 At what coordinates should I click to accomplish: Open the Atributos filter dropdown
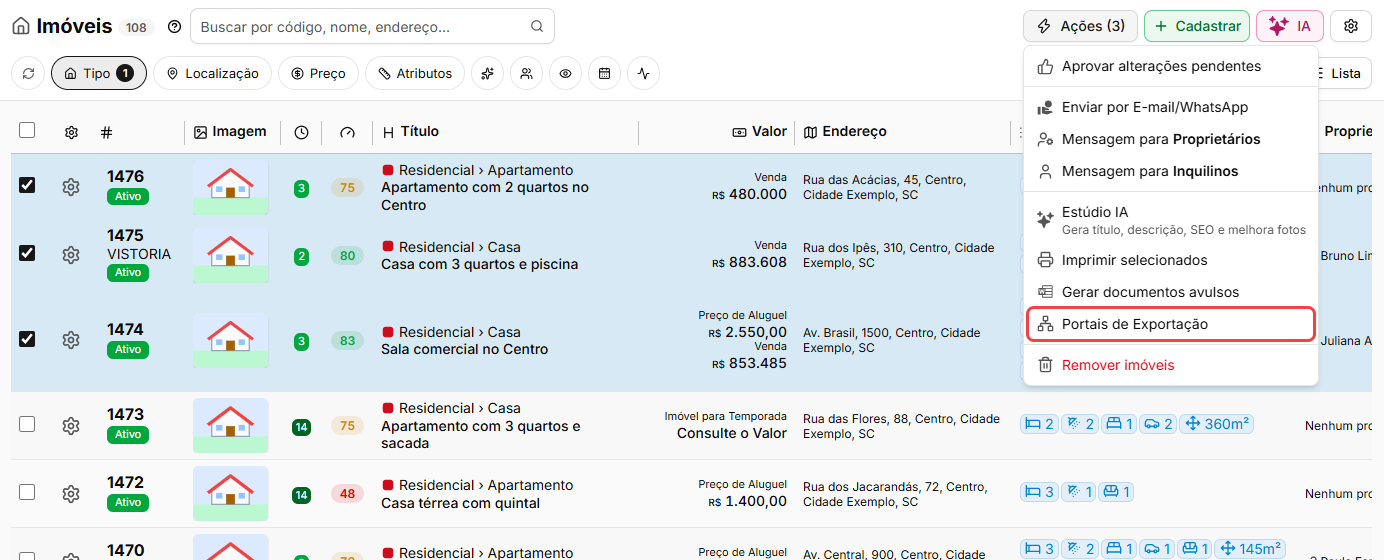(x=415, y=73)
